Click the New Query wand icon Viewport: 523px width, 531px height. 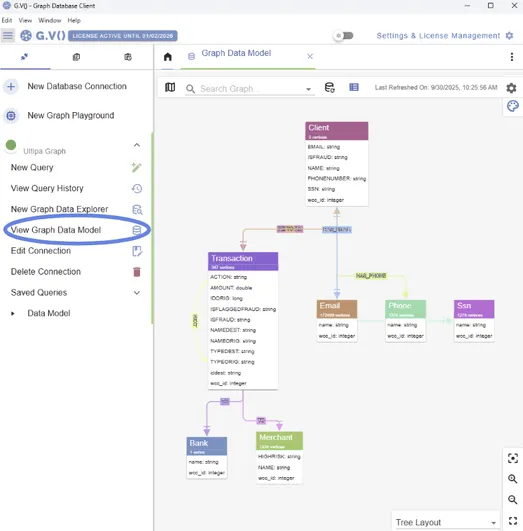[x=137, y=167]
